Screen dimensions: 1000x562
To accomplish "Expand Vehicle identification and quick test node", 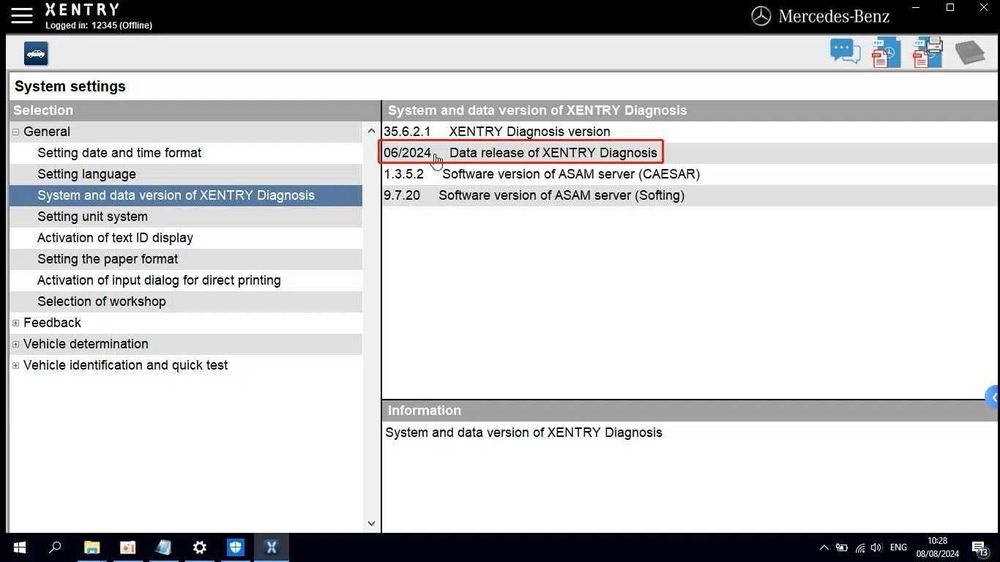I will pyautogui.click(x=16, y=366).
